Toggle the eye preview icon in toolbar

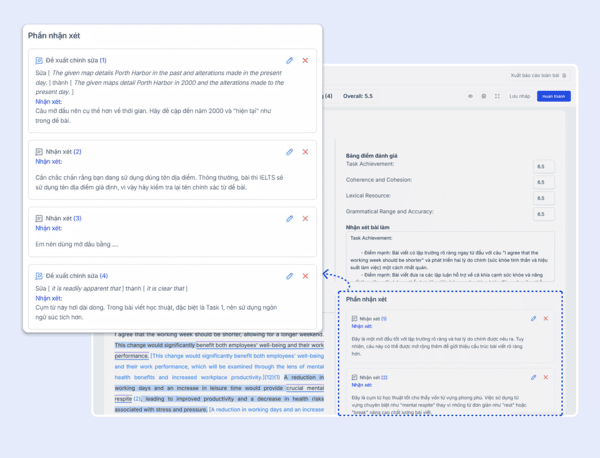click(x=470, y=96)
